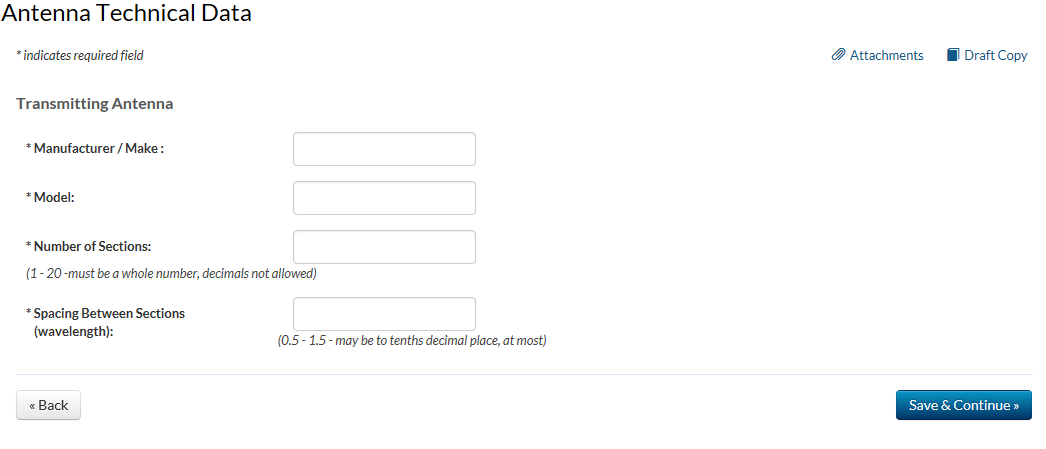The height and width of the screenshot is (449, 1046).
Task: Click into the Model input box
Action: (384, 198)
